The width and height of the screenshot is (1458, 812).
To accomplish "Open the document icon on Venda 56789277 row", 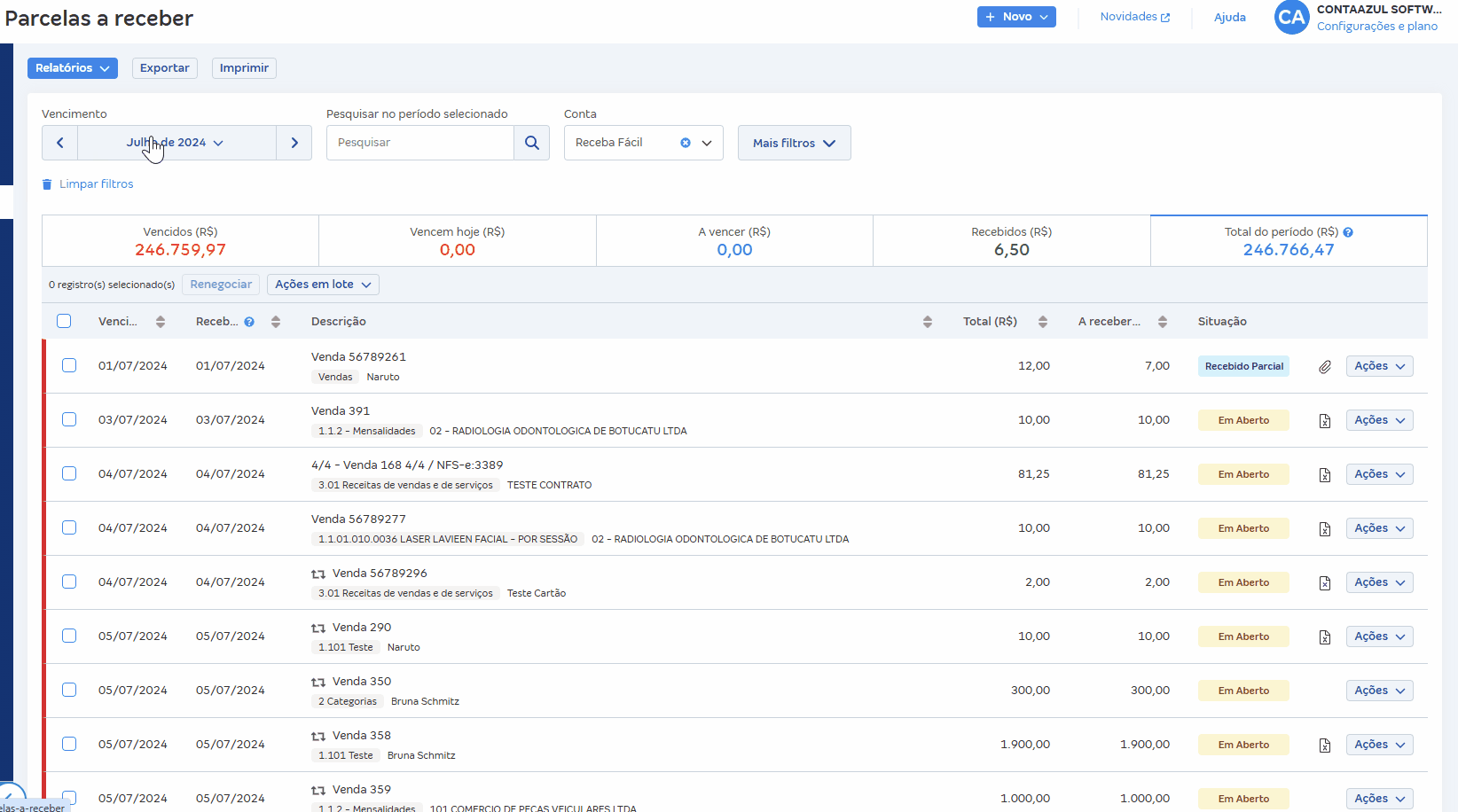I will tap(1325, 529).
